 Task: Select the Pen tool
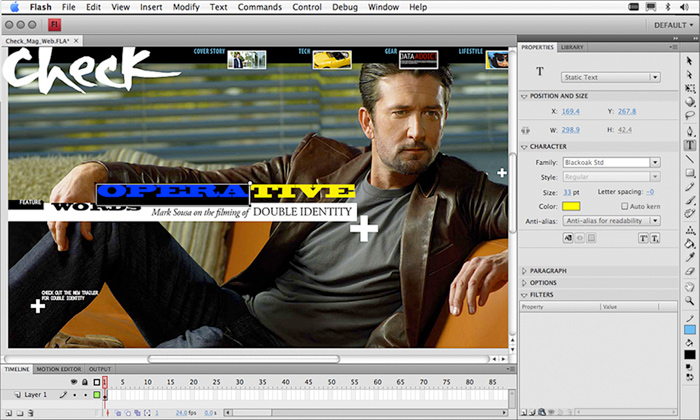click(x=690, y=131)
